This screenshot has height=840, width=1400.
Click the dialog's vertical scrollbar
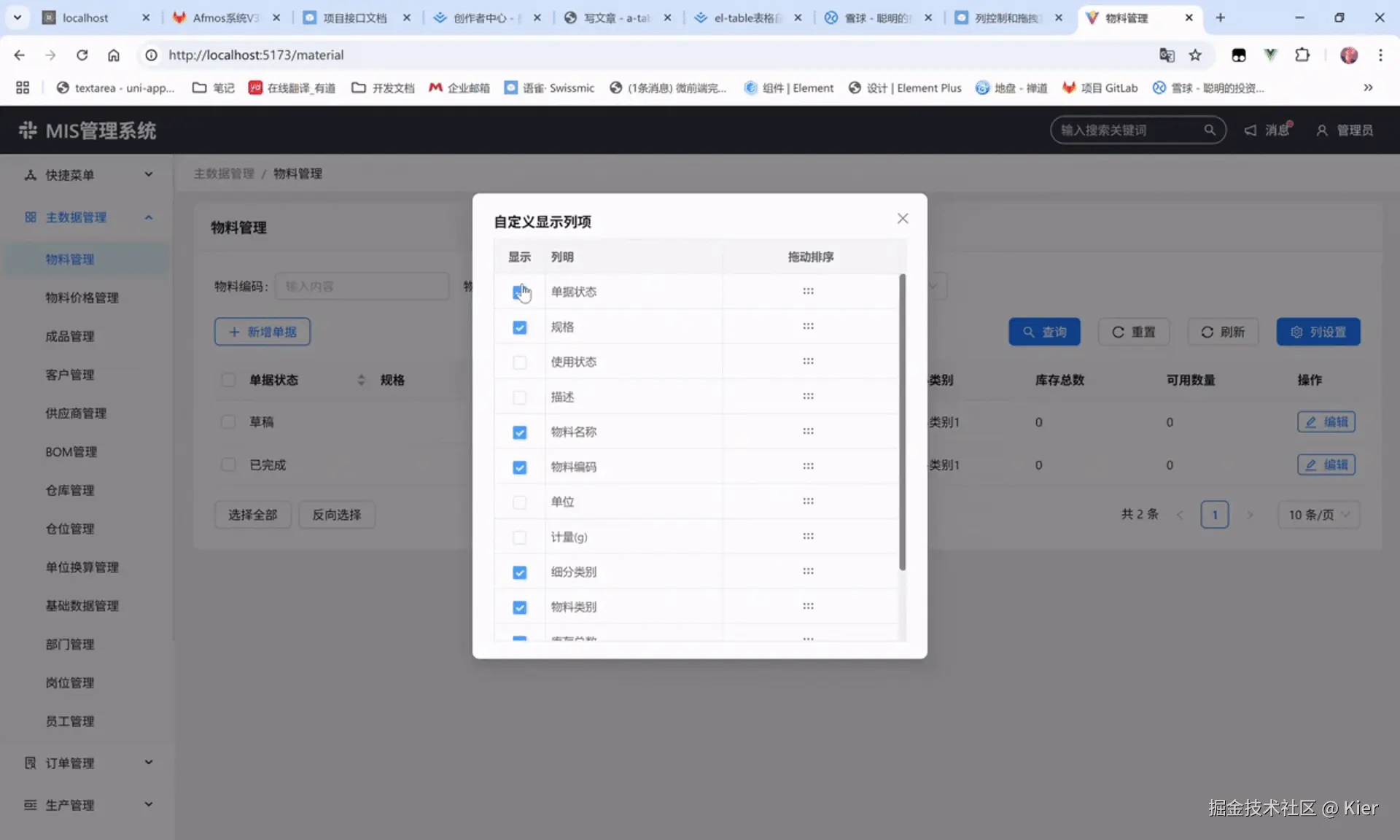(902, 423)
